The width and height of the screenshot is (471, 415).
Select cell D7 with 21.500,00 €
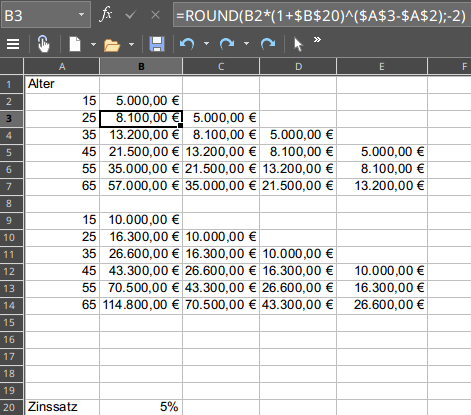298,186
